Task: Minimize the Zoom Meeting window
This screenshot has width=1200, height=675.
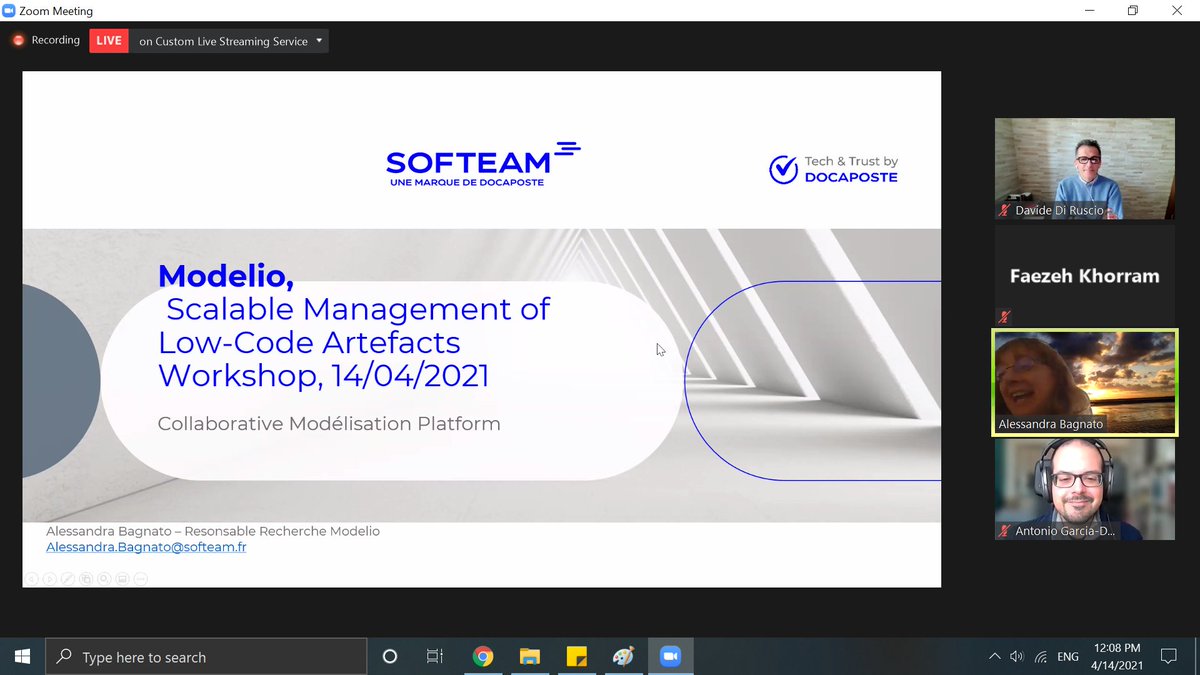Action: (x=1089, y=10)
